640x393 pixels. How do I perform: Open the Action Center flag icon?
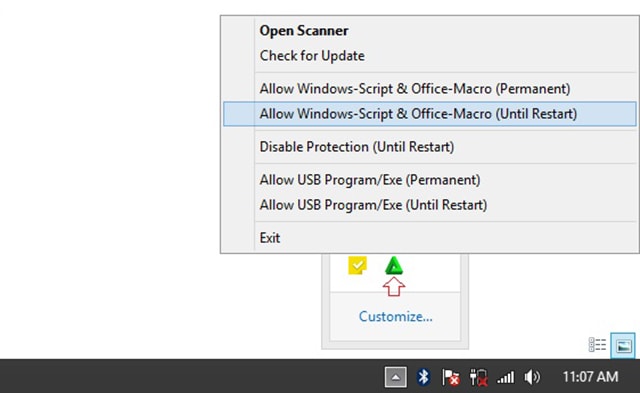coord(451,377)
